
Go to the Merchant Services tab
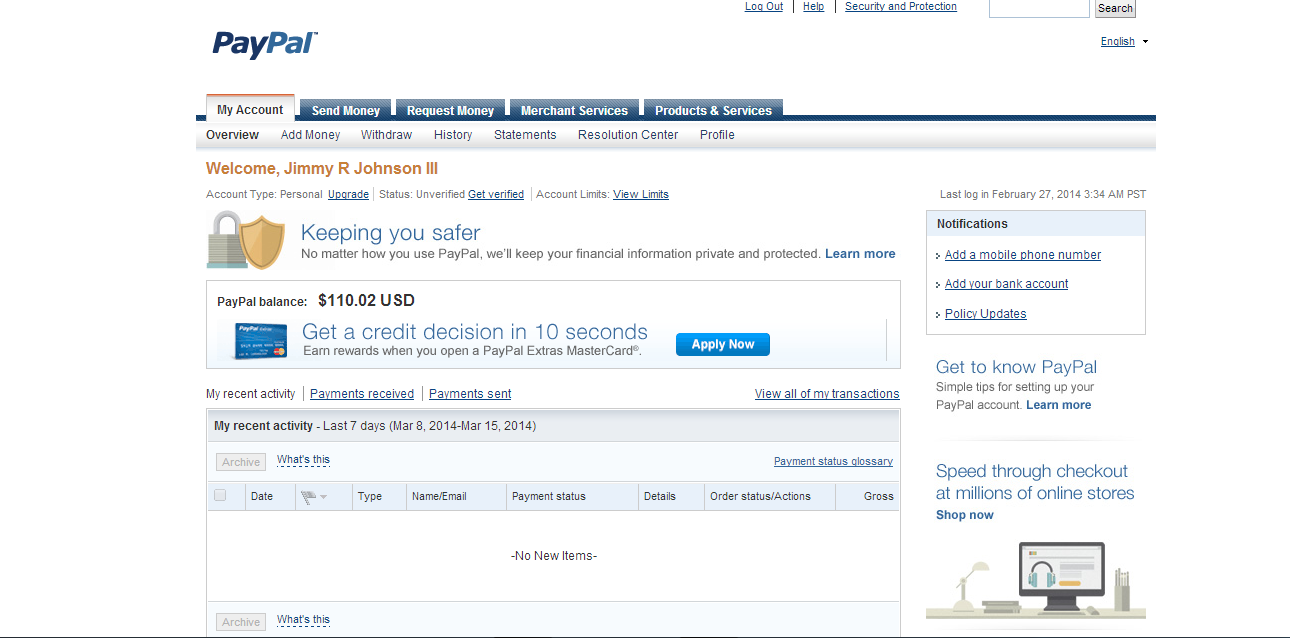(574, 111)
